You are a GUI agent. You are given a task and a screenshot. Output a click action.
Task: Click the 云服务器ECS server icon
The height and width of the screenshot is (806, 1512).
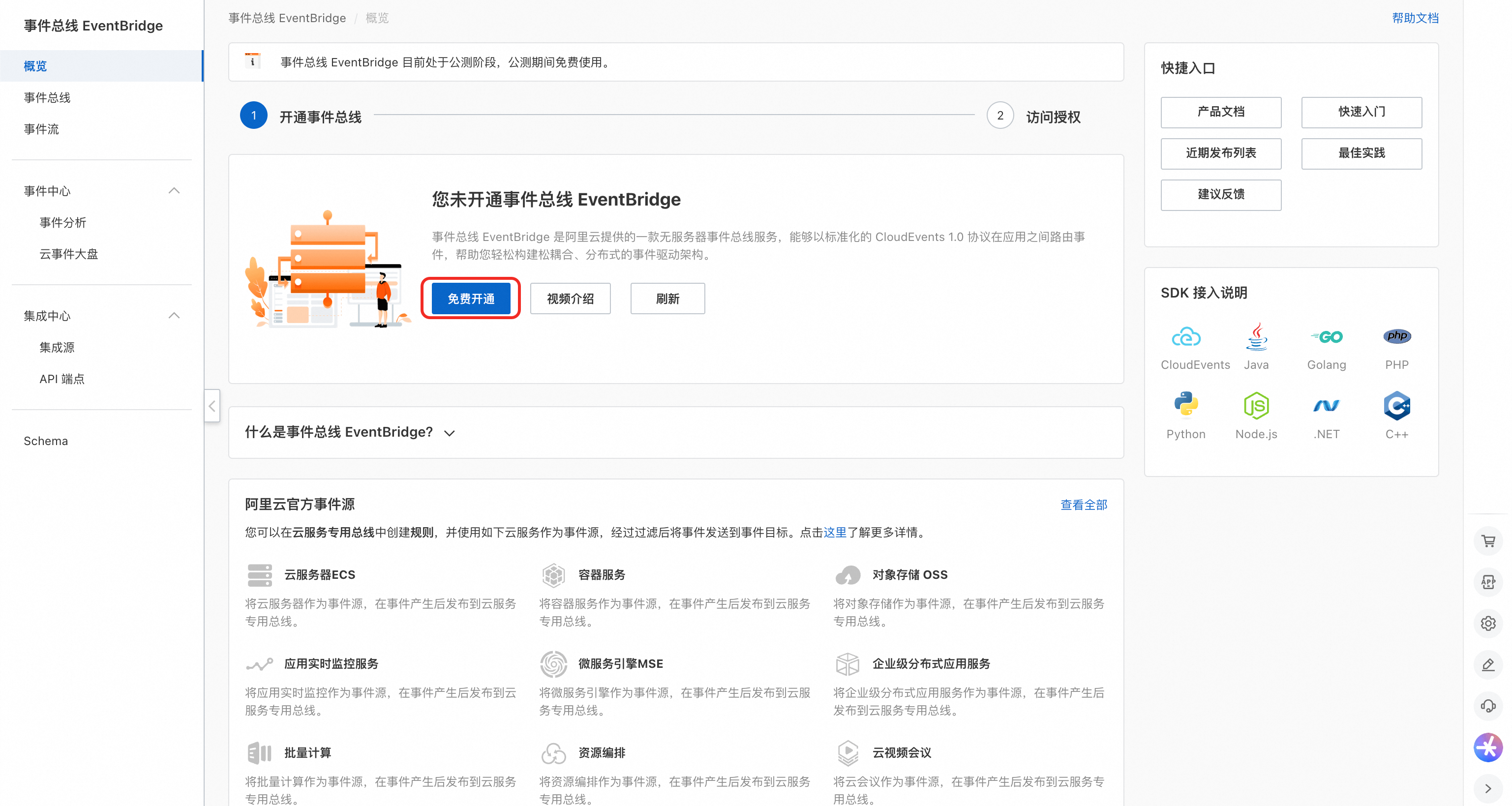coord(259,575)
